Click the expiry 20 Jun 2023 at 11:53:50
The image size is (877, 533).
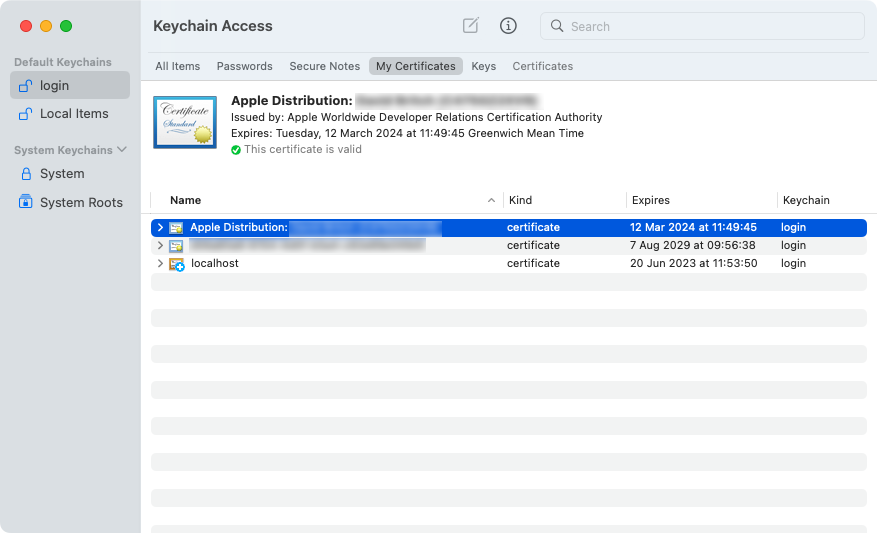point(694,263)
